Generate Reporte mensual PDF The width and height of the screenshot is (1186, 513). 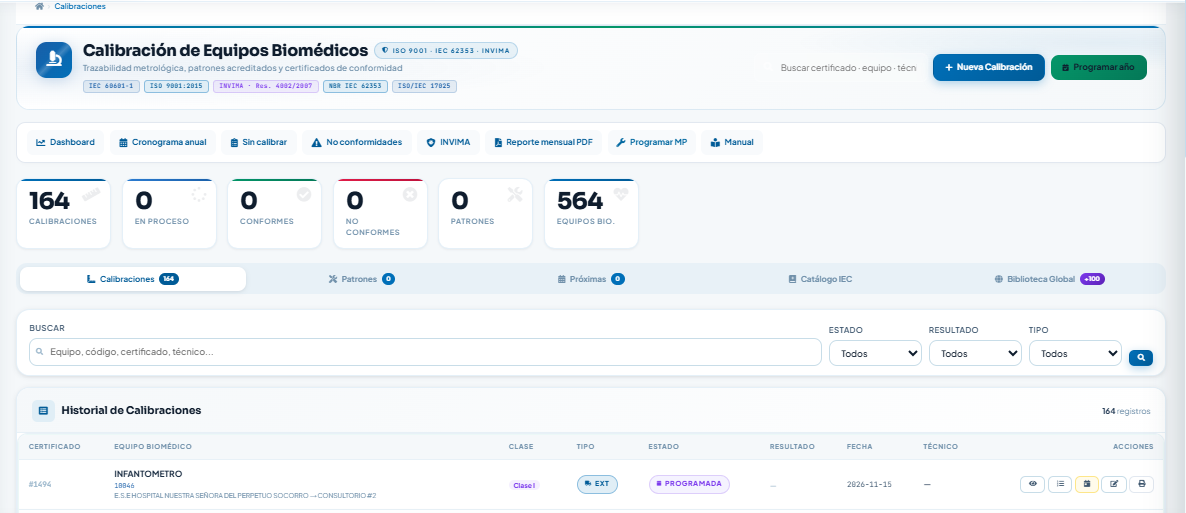pyautogui.click(x=544, y=142)
